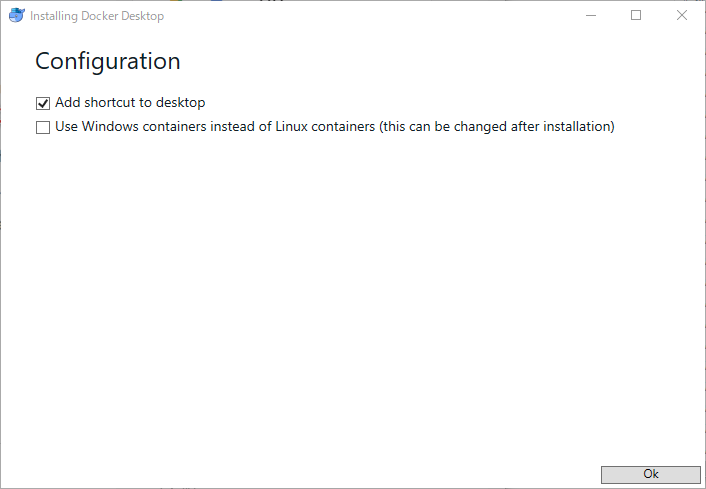Click the "Use Windows containers" label text
This screenshot has height=489, width=706.
[140, 127]
